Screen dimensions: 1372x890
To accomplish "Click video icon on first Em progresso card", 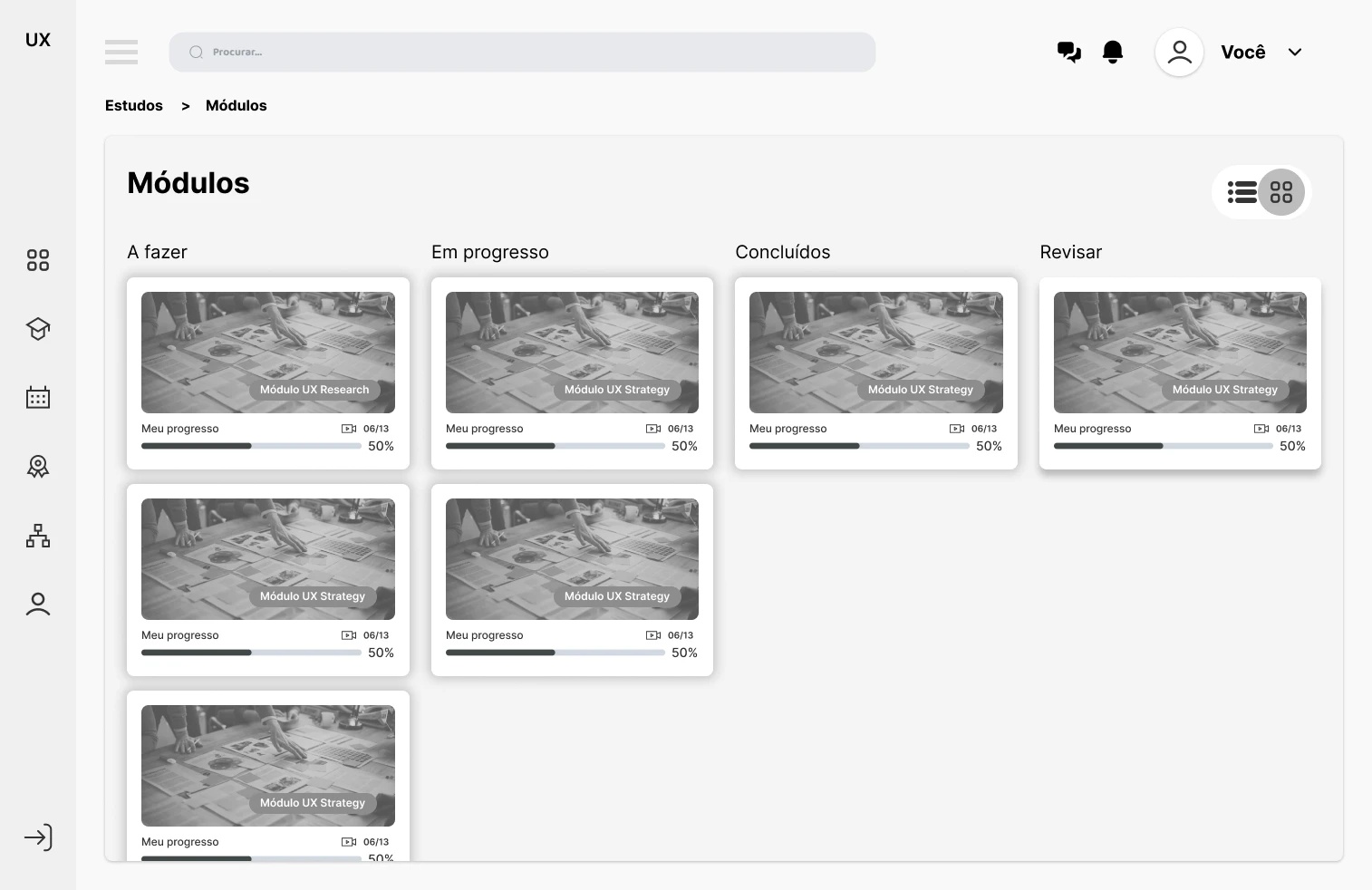I will 653,429.
